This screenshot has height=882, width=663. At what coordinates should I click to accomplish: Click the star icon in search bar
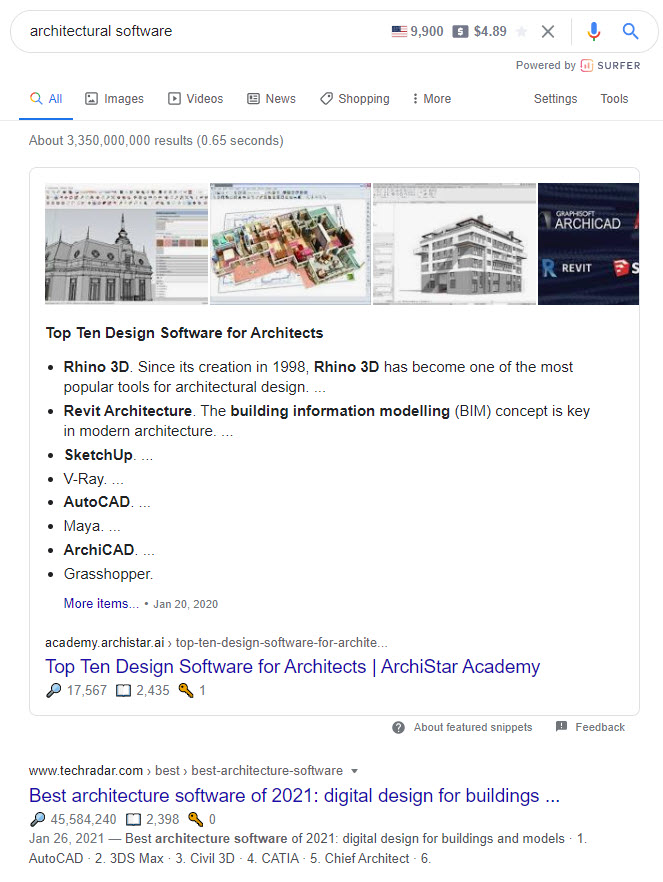pyautogui.click(x=521, y=31)
